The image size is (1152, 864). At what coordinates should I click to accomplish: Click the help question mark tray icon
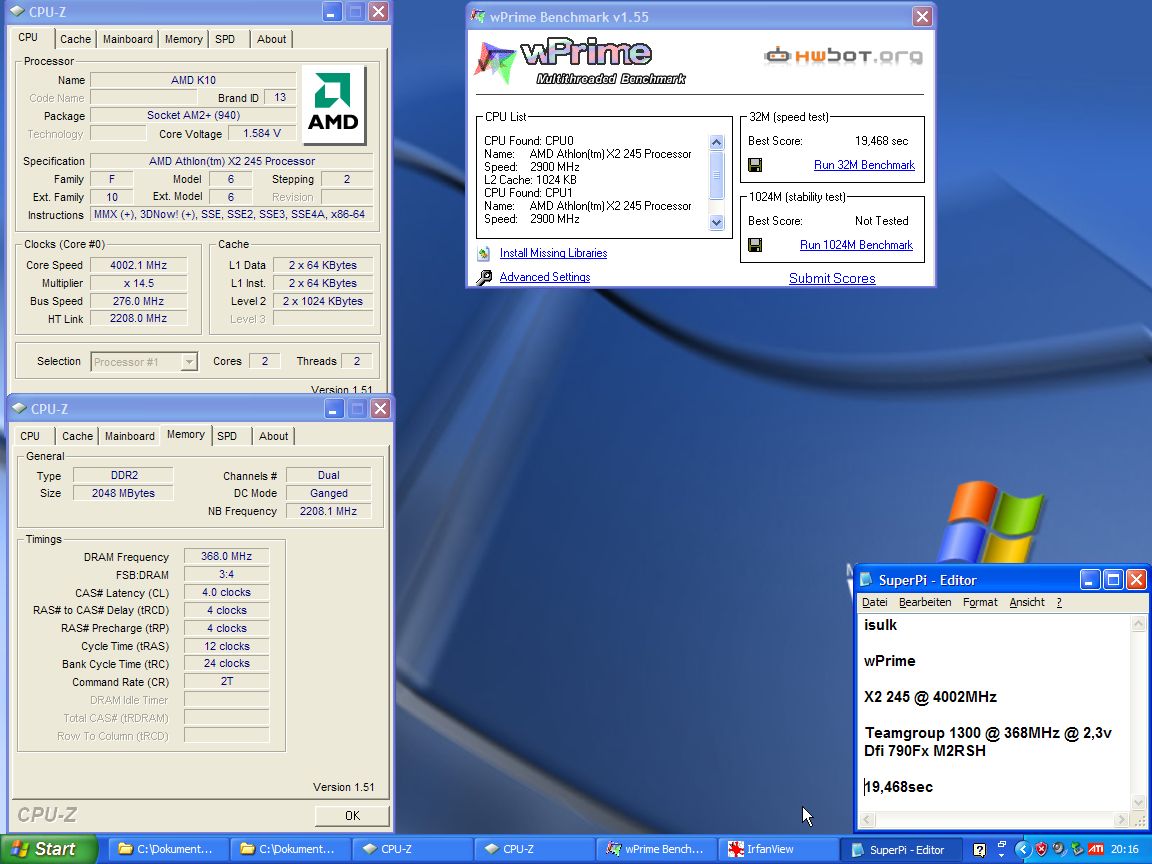coord(979,849)
